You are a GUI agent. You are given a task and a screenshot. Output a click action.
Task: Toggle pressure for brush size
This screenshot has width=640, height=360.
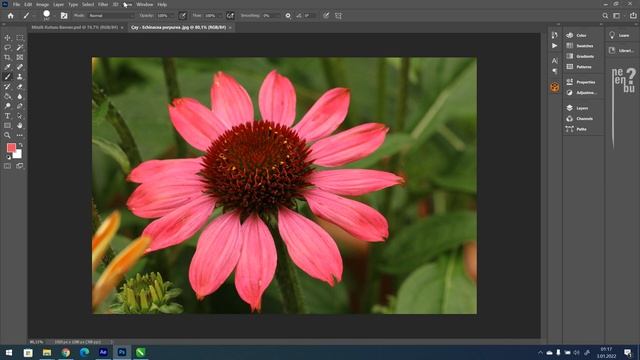[326, 16]
